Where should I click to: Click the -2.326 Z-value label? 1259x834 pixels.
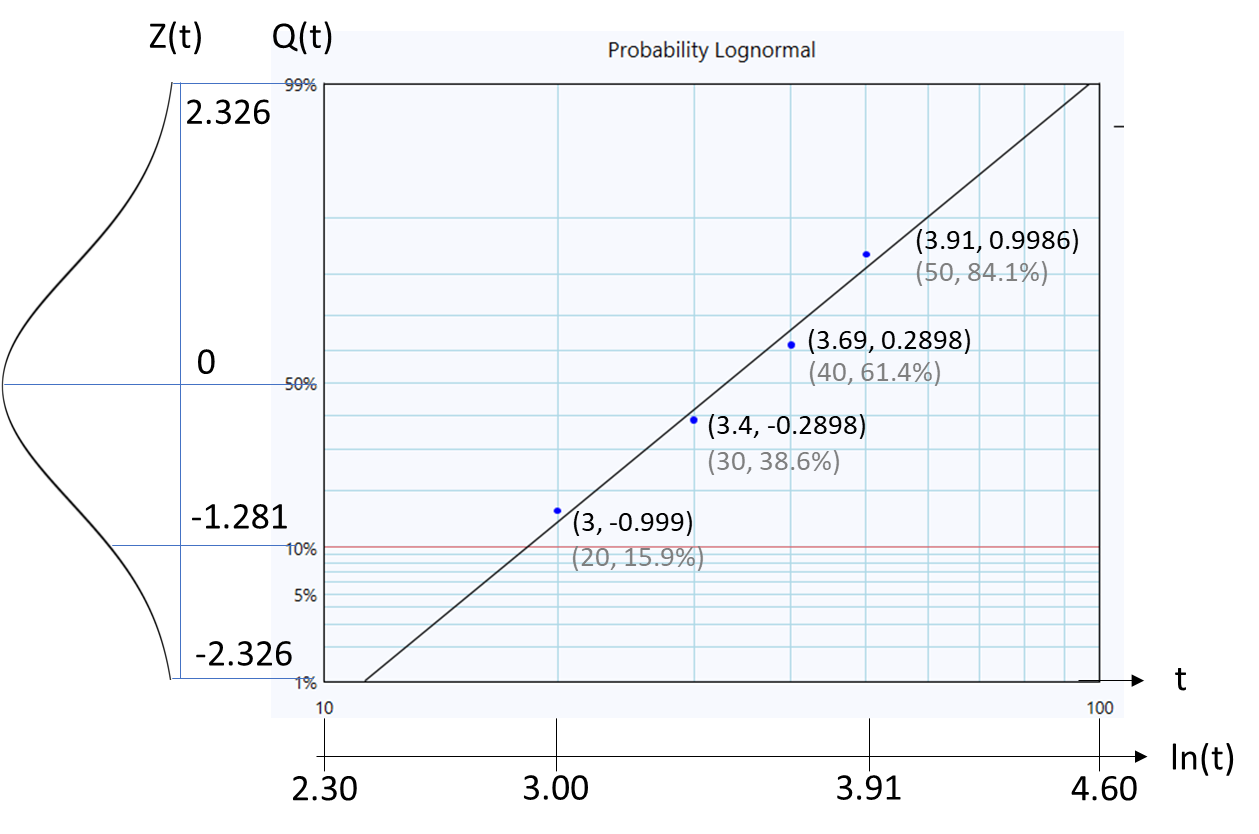[x=244, y=655]
